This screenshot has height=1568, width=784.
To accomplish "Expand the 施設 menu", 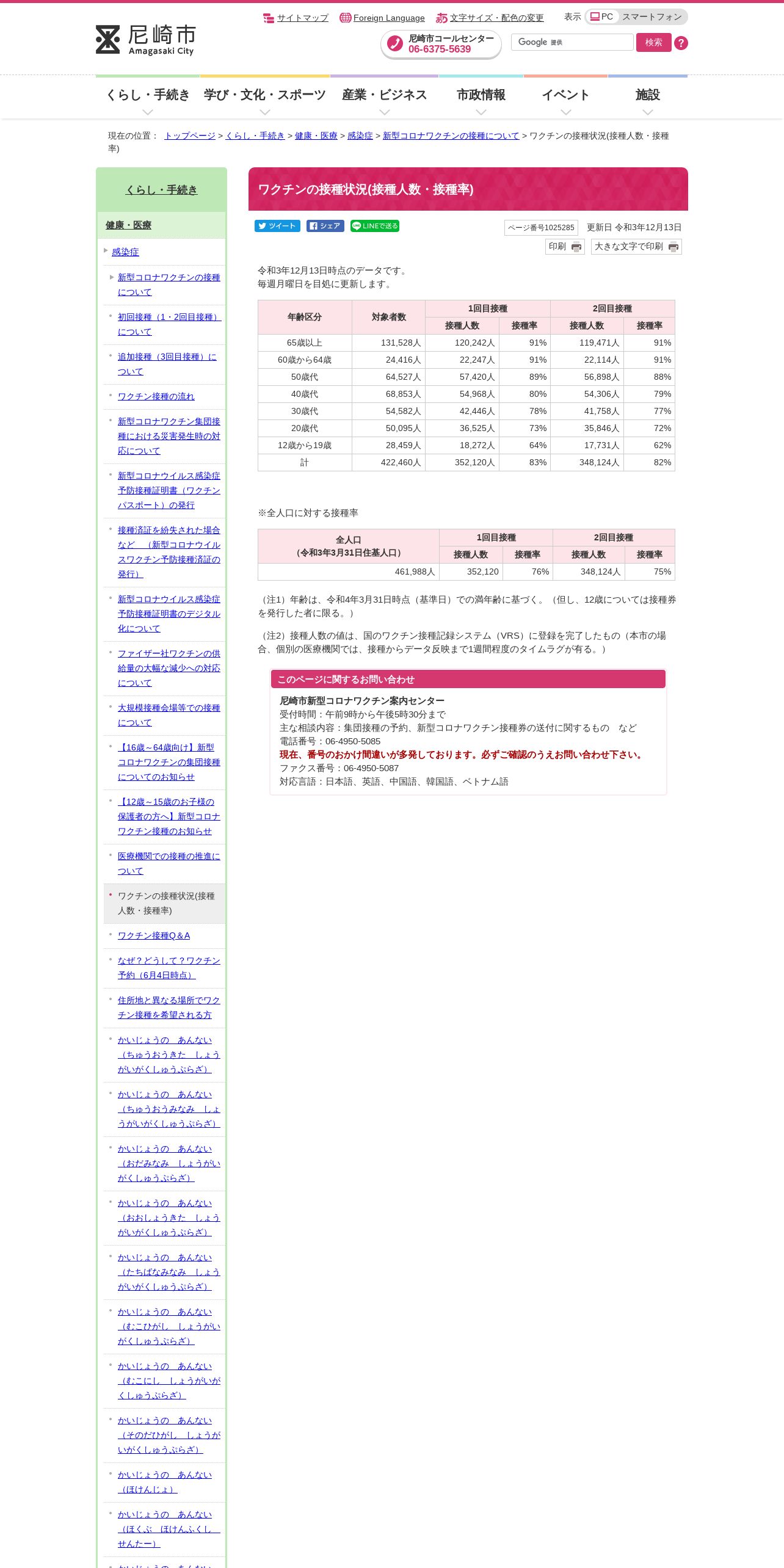I will coord(648,98).
